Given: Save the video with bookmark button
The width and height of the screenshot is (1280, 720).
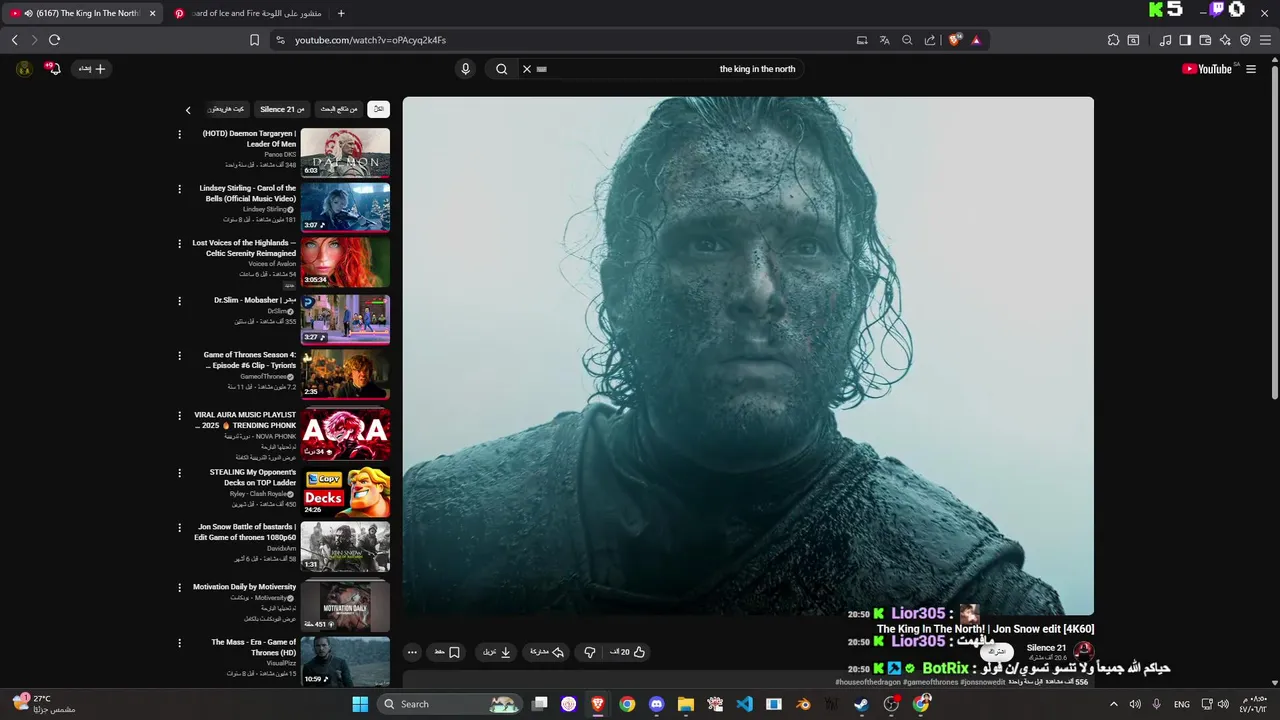Looking at the screenshot, I should tap(447, 652).
